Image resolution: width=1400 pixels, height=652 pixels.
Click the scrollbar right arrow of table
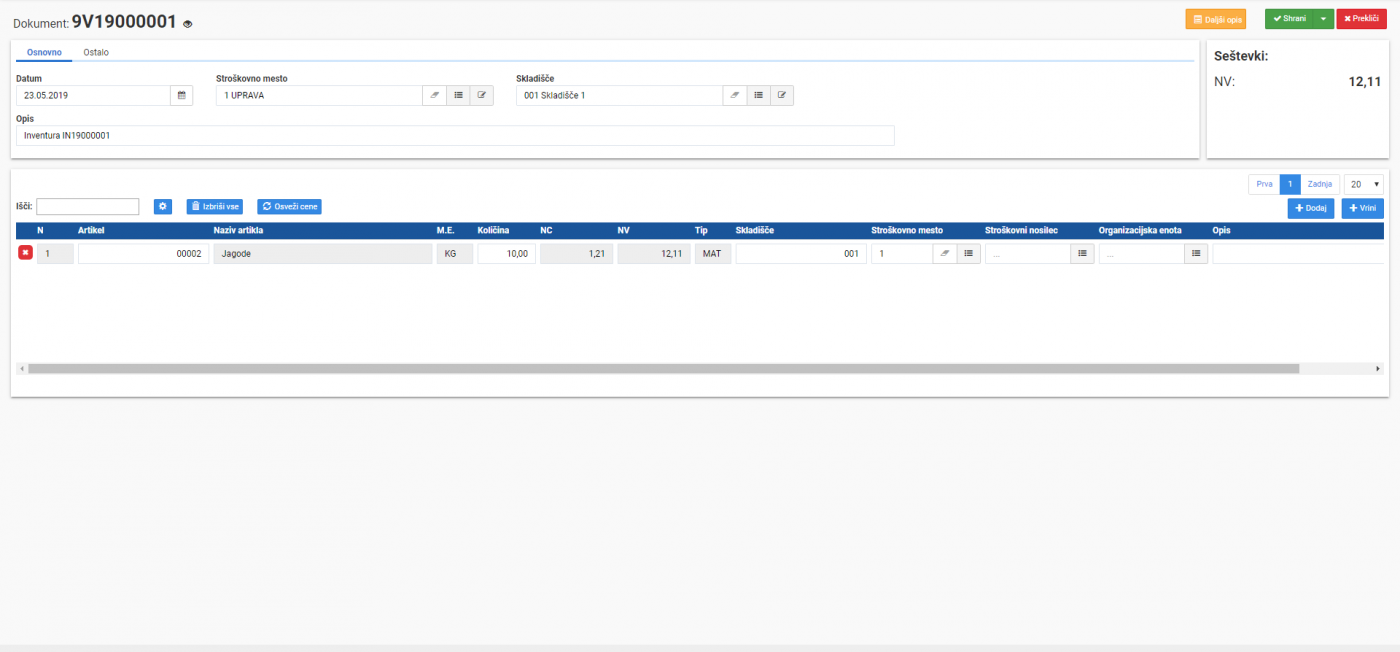(x=1379, y=368)
